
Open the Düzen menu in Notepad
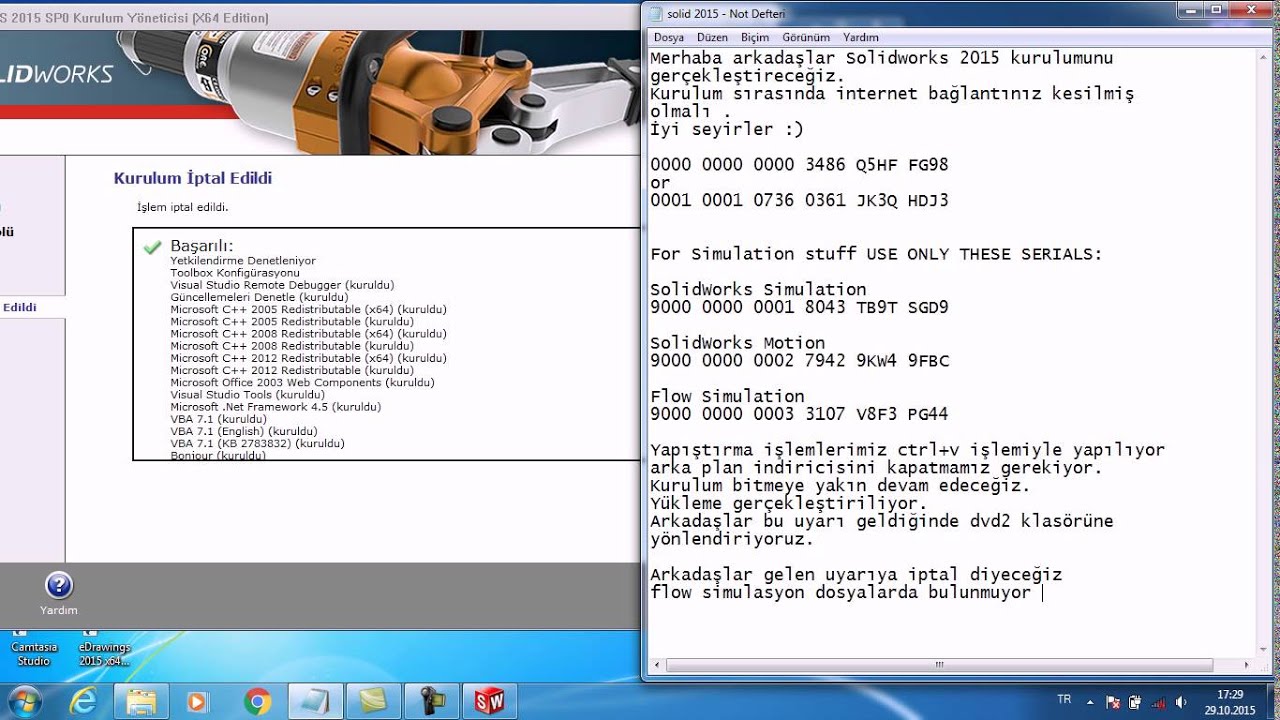pyautogui.click(x=712, y=37)
